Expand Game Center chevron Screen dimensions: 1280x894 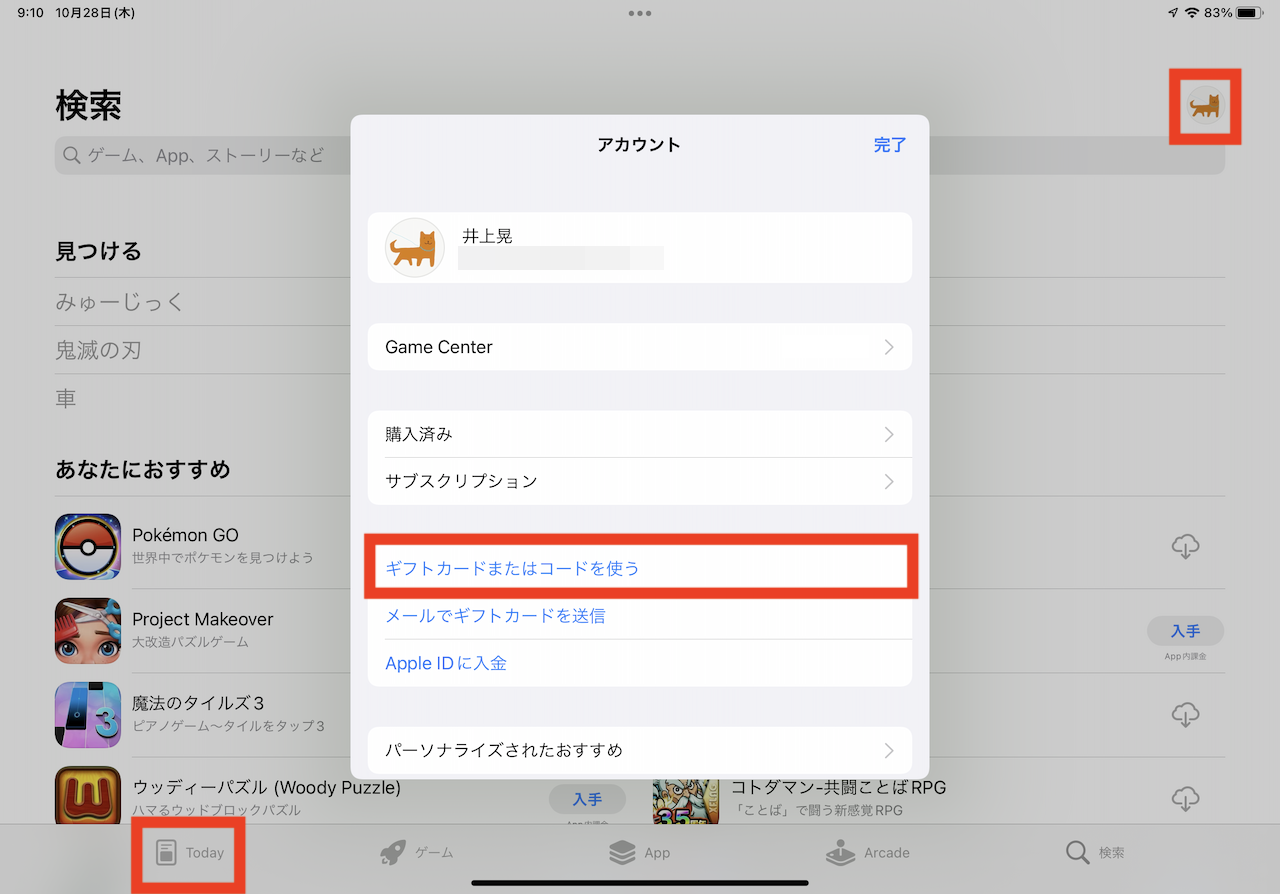[x=889, y=347]
